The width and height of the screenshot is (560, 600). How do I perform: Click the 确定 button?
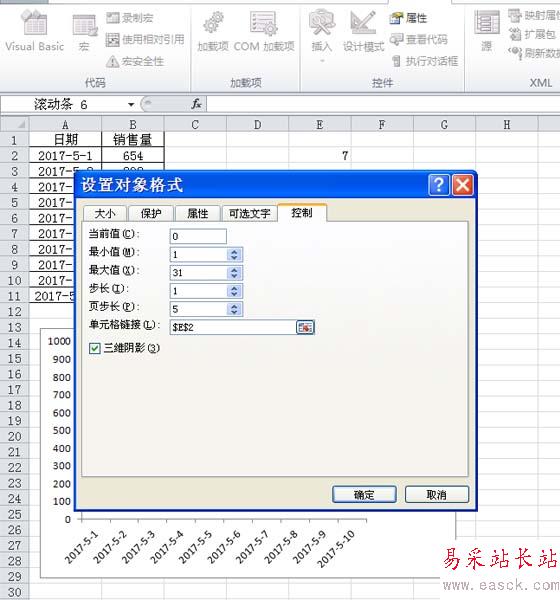pyautogui.click(x=364, y=494)
